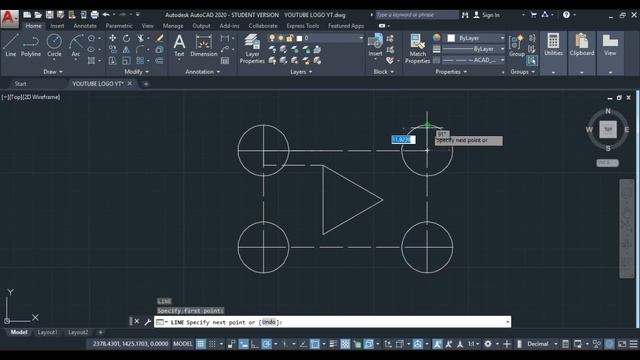
Task: Click the Plot print icon in quick access toolbar
Action: click(x=94, y=15)
